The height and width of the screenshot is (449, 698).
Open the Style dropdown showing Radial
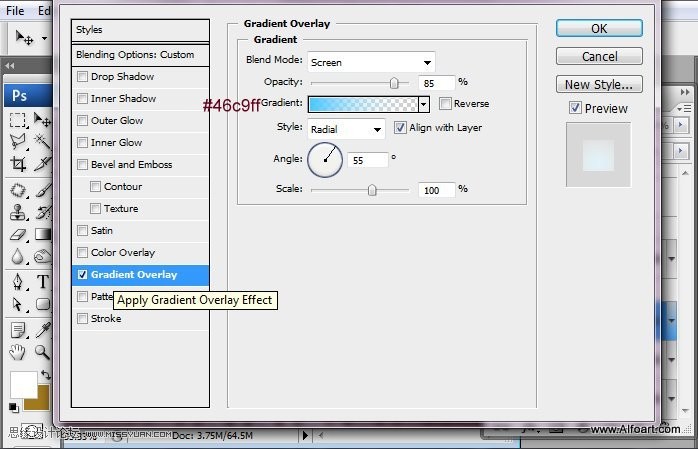346,129
